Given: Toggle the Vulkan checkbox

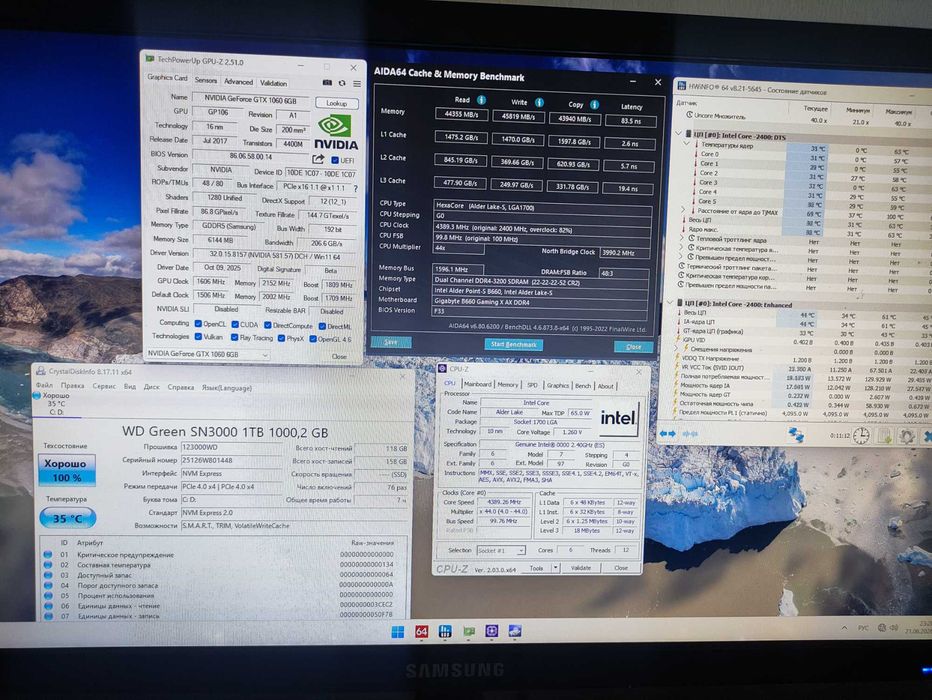Looking at the screenshot, I should pos(198,337).
